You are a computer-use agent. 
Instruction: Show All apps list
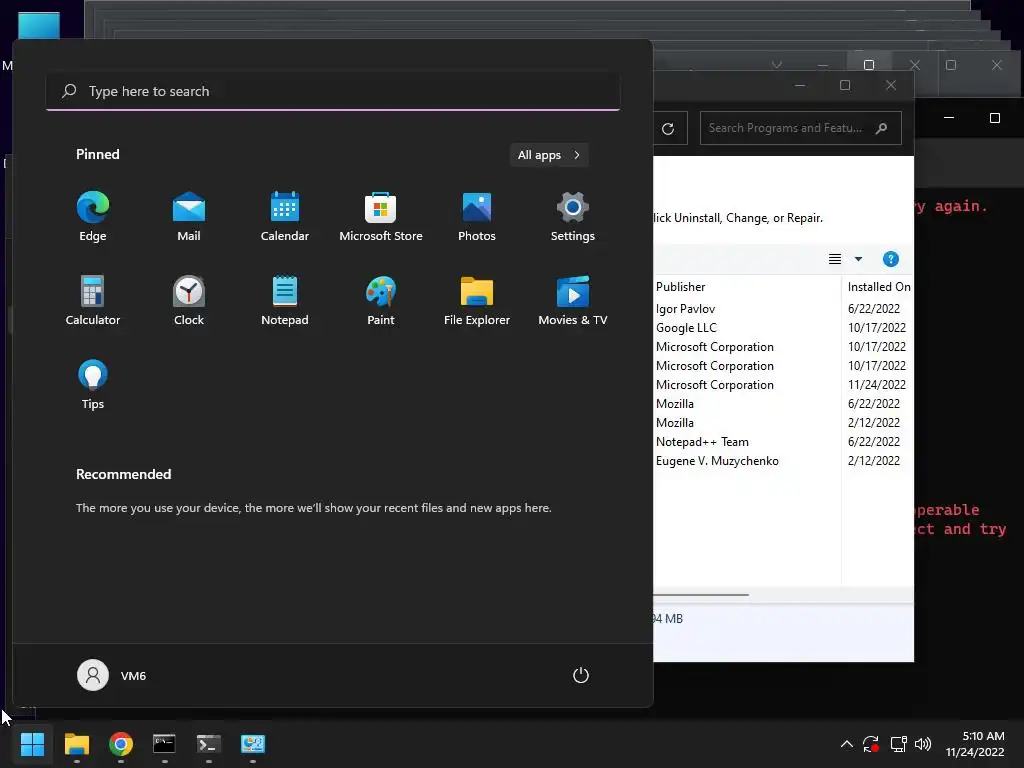549,155
